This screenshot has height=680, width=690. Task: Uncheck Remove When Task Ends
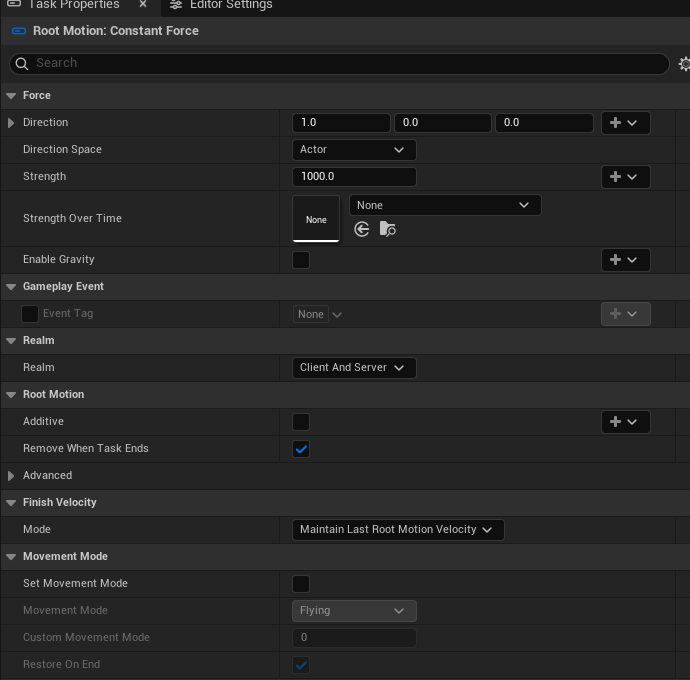click(x=301, y=449)
